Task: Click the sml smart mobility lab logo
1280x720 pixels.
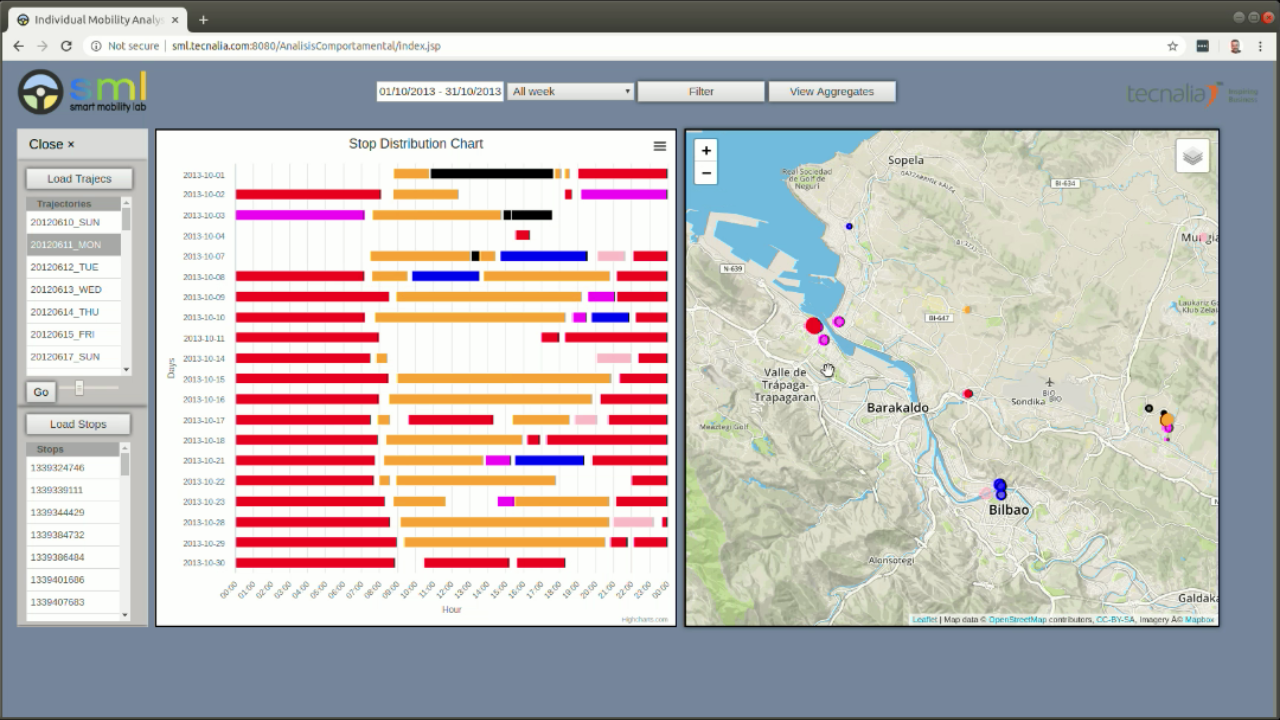Action: [x=83, y=91]
